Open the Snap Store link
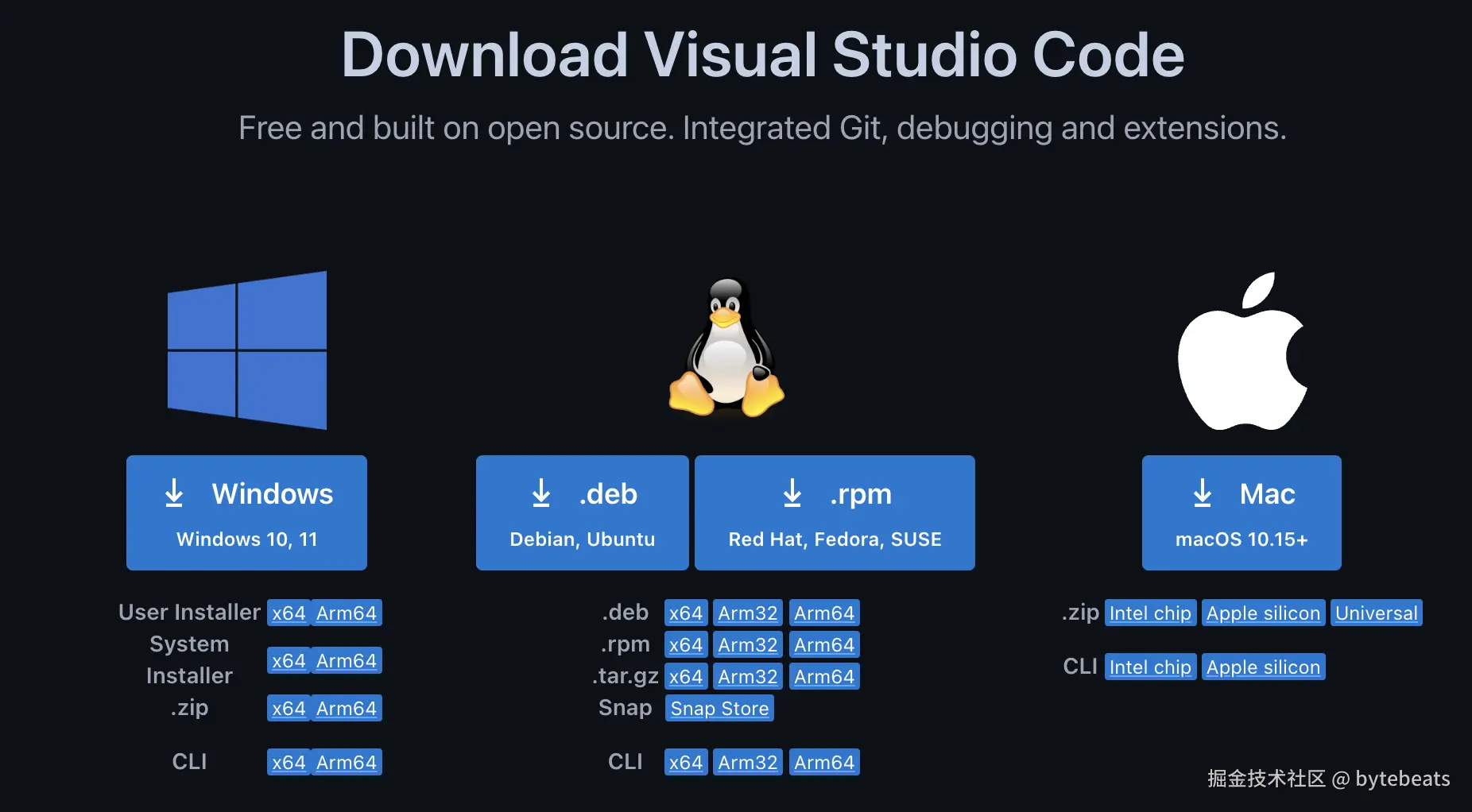 pyautogui.click(x=719, y=709)
